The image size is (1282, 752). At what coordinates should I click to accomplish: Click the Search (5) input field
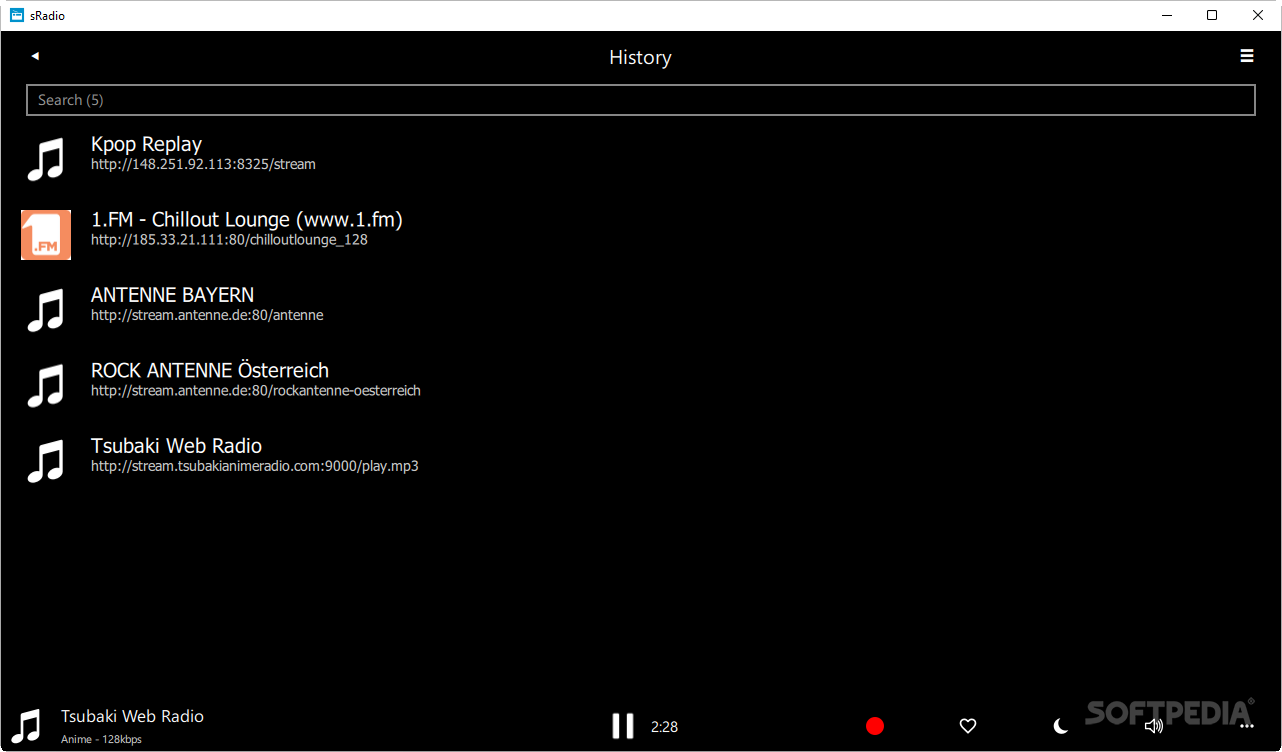[640, 100]
